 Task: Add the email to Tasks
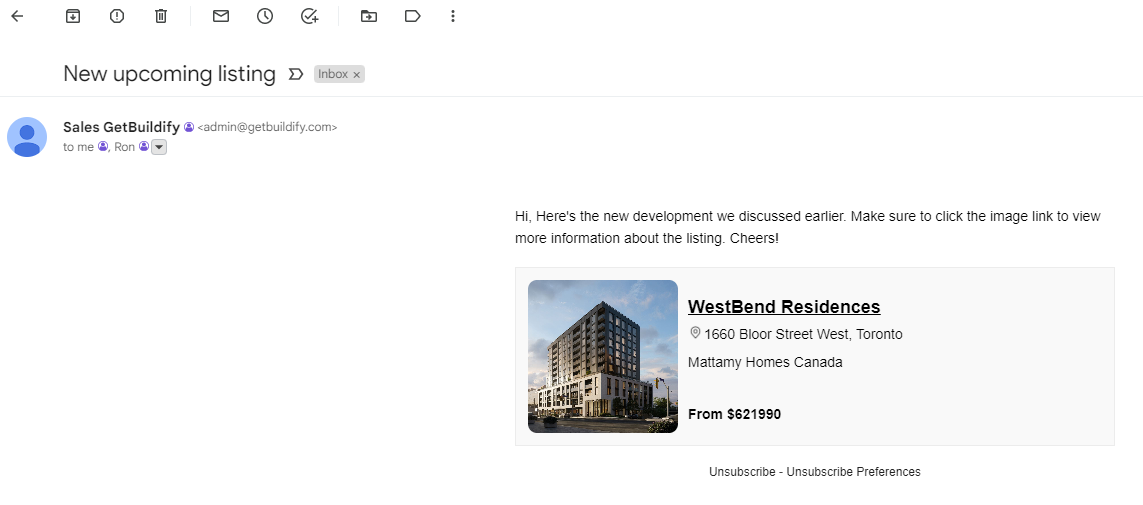(x=310, y=16)
